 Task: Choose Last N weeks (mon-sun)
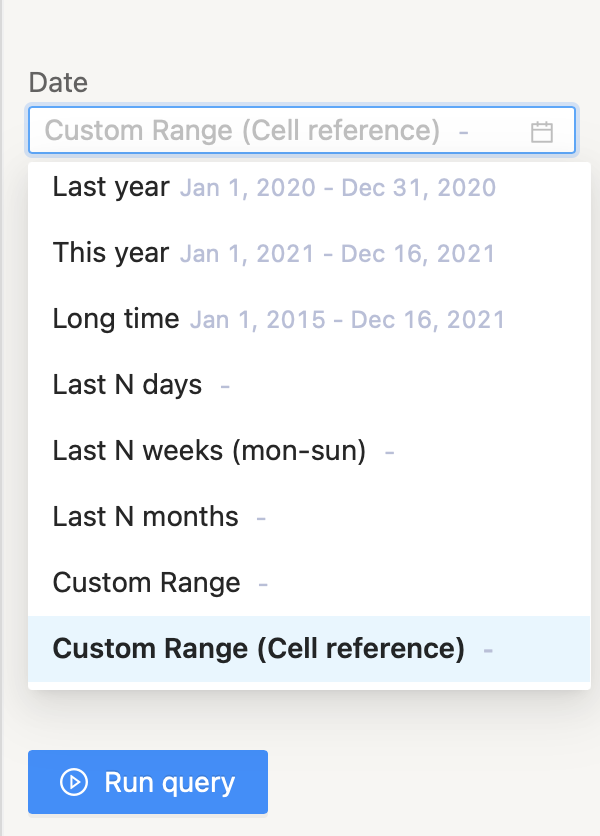point(309,452)
